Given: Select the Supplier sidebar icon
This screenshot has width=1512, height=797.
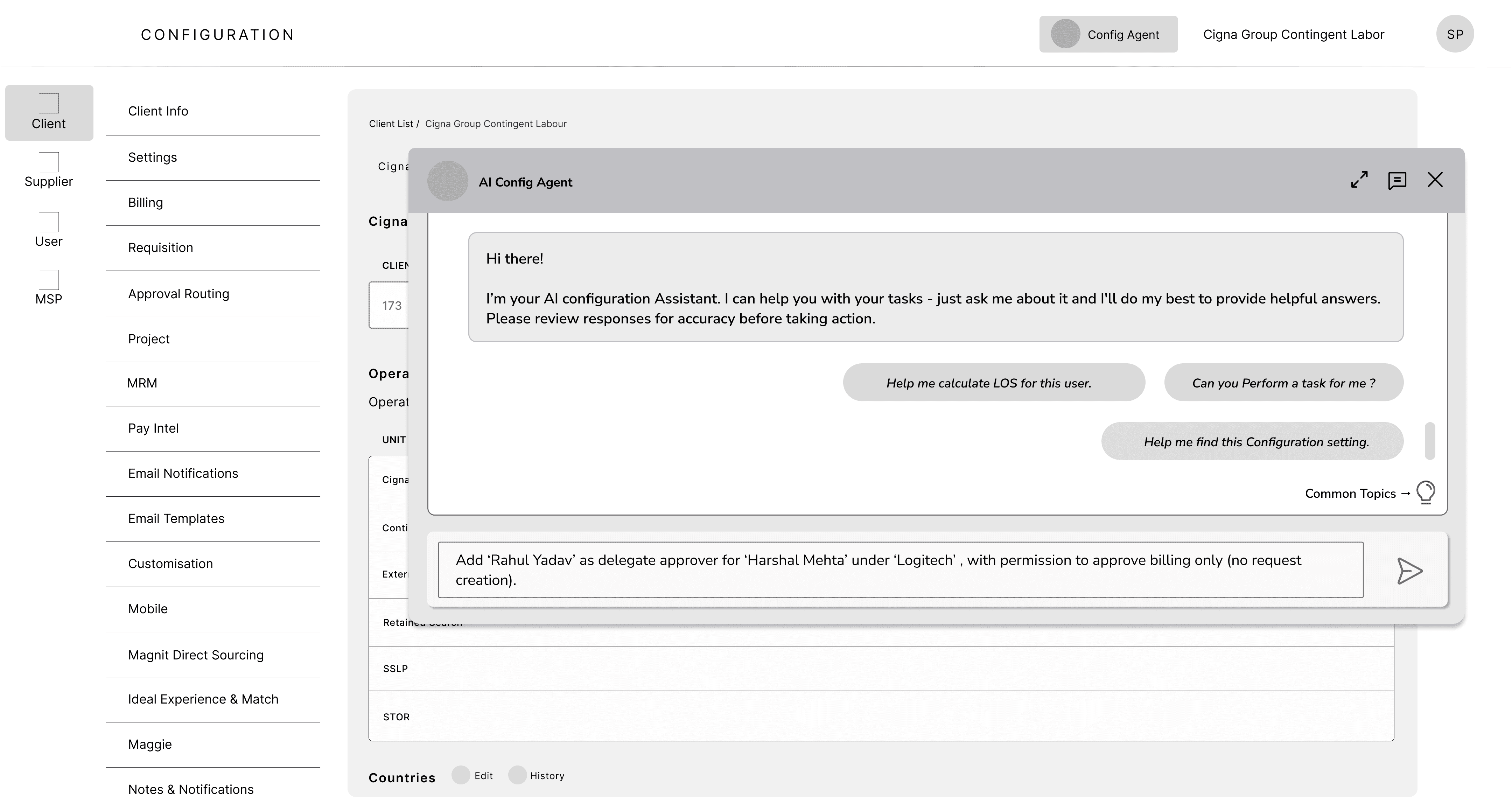Looking at the screenshot, I should (49, 162).
